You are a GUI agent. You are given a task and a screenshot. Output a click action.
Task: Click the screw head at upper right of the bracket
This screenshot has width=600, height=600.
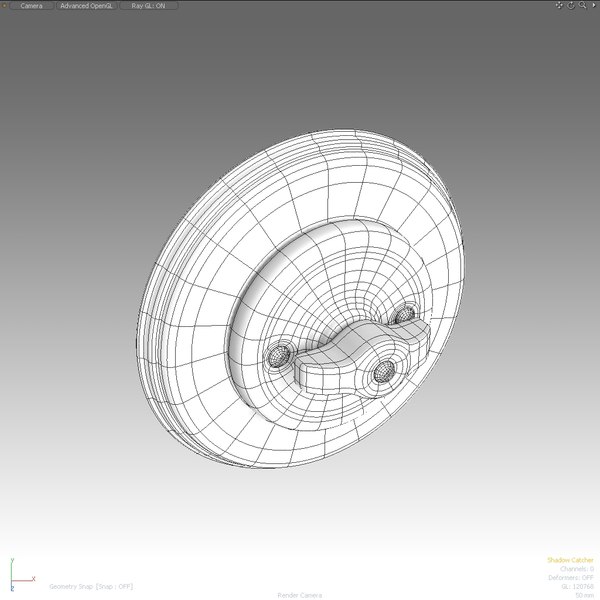[x=404, y=316]
